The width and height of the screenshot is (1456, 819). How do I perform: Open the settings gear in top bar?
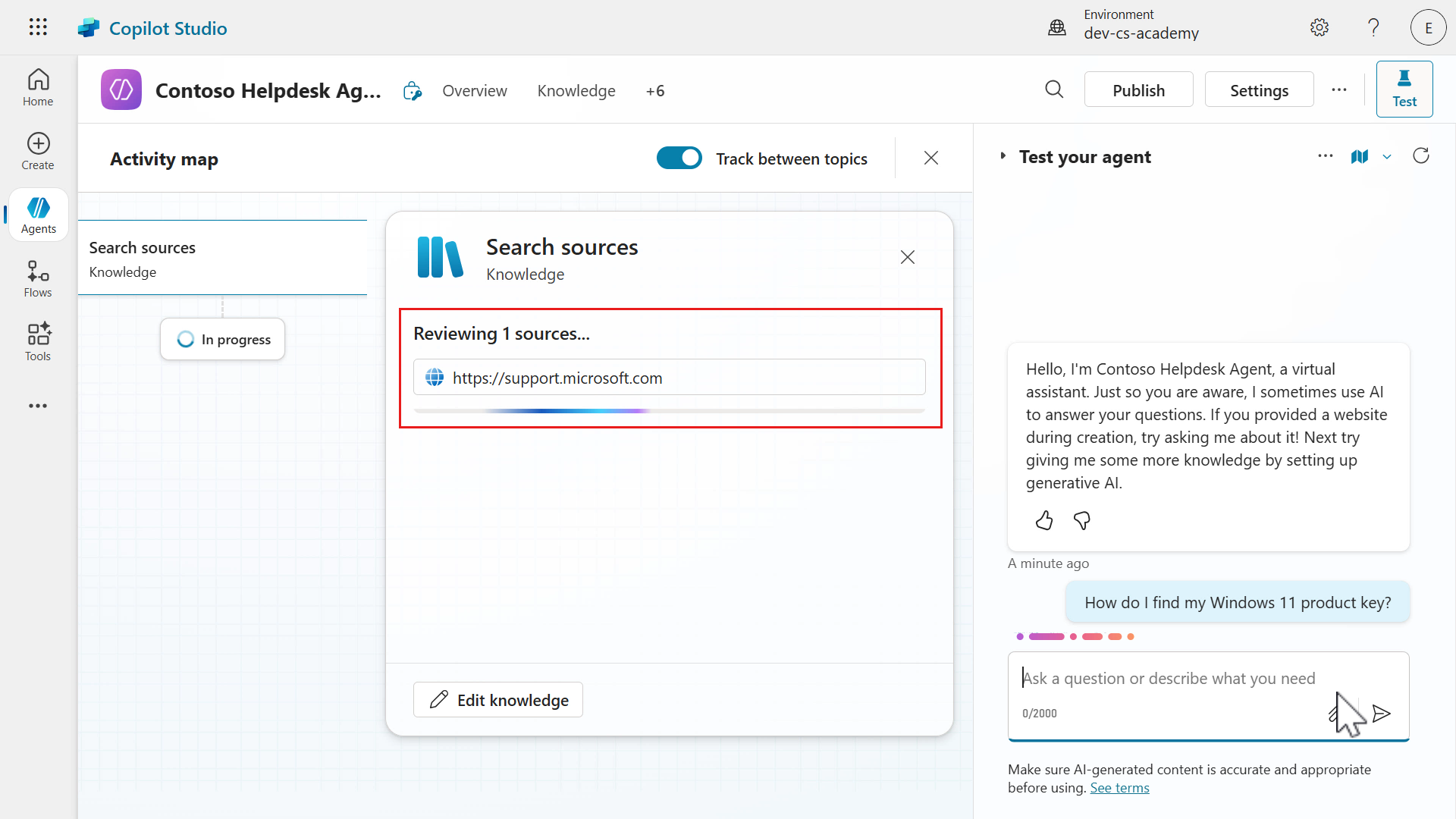click(1319, 28)
